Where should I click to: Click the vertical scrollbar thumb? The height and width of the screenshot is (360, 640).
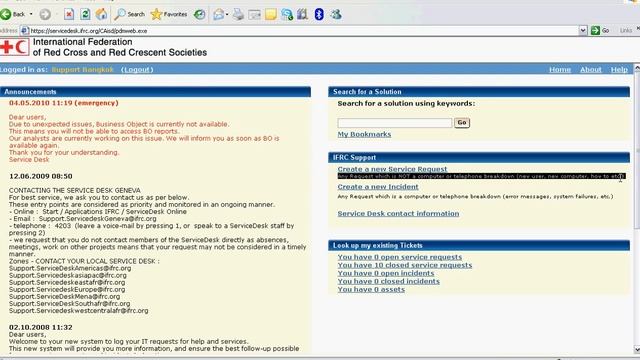point(637,151)
